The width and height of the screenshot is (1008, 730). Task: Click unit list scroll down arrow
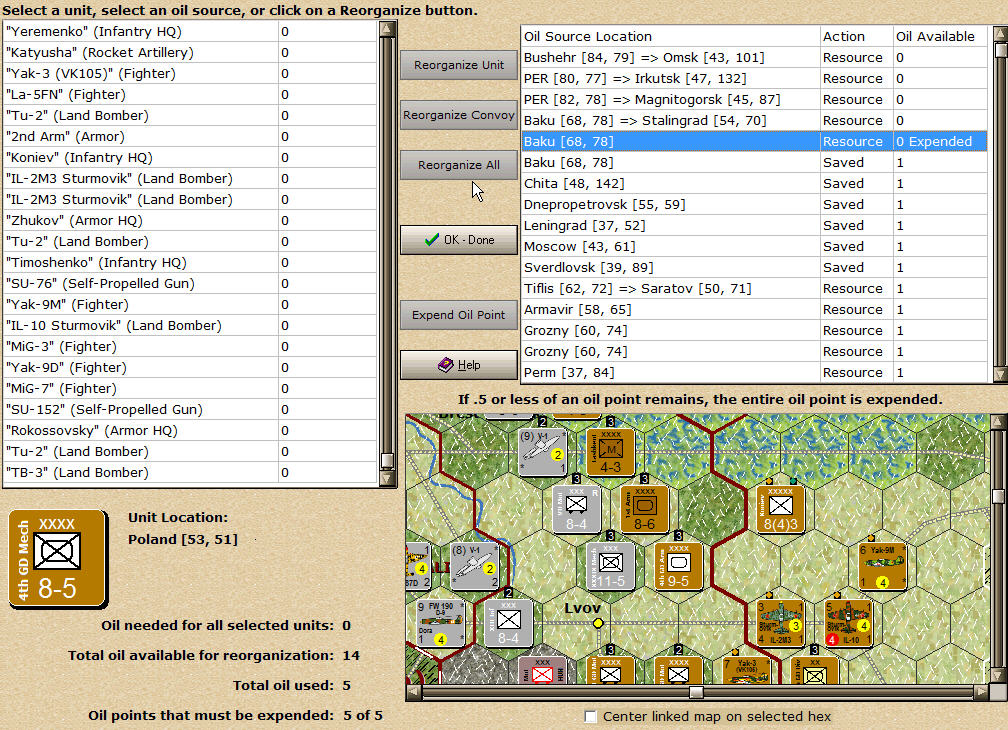387,478
